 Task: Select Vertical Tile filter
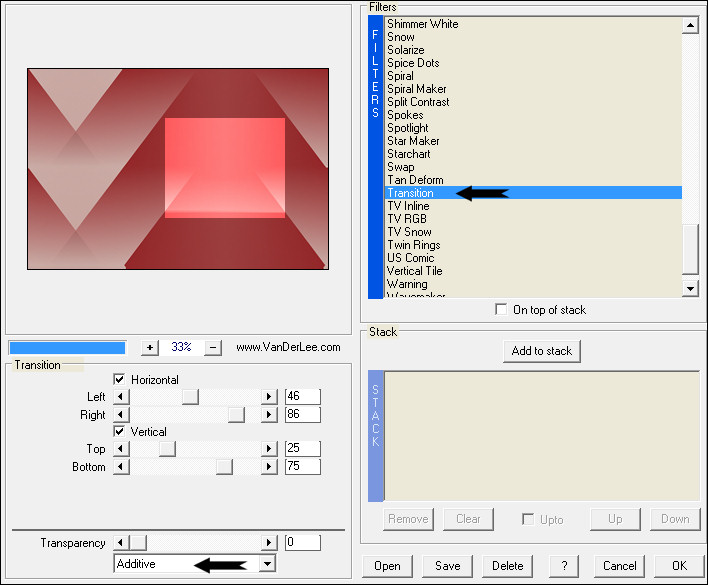533,271
